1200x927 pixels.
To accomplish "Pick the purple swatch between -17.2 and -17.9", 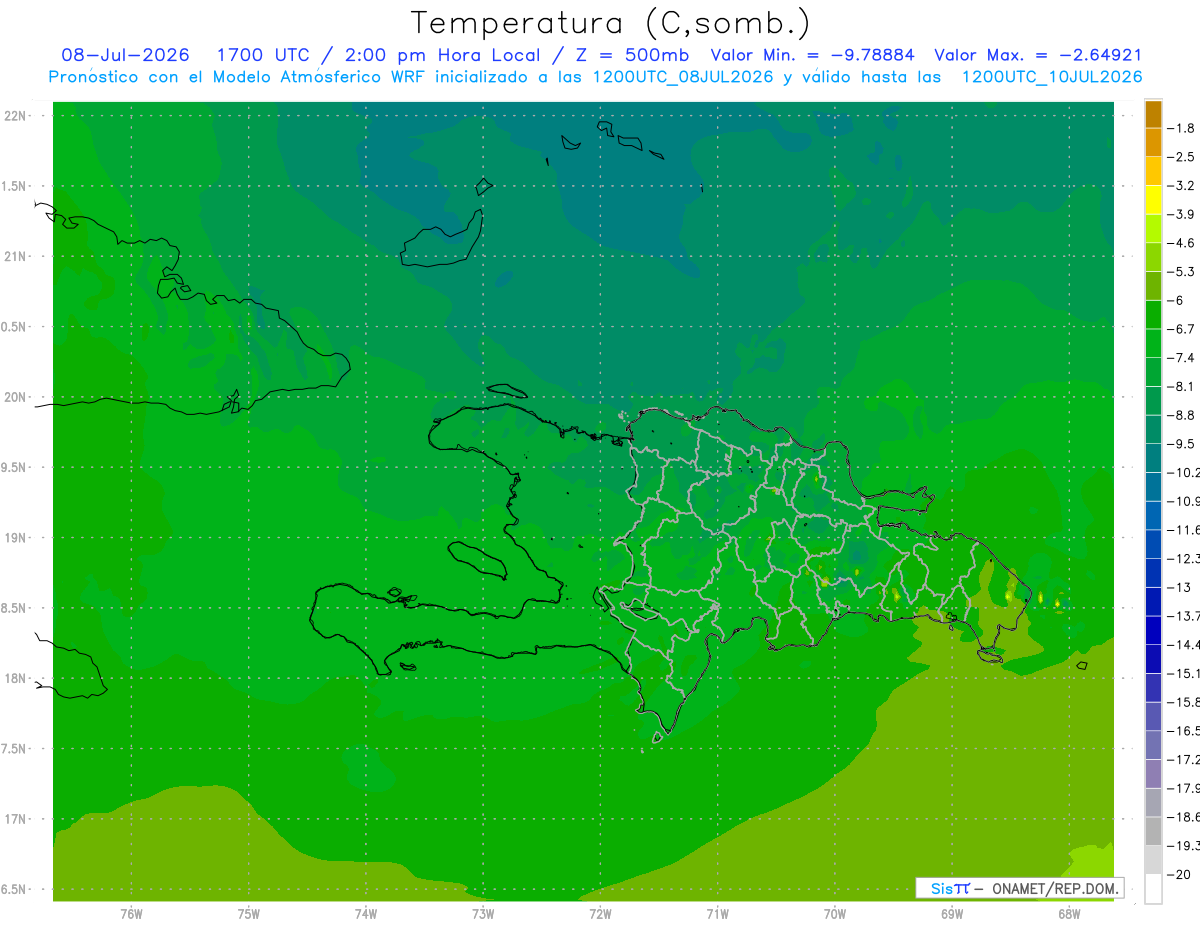I will tap(1153, 774).
